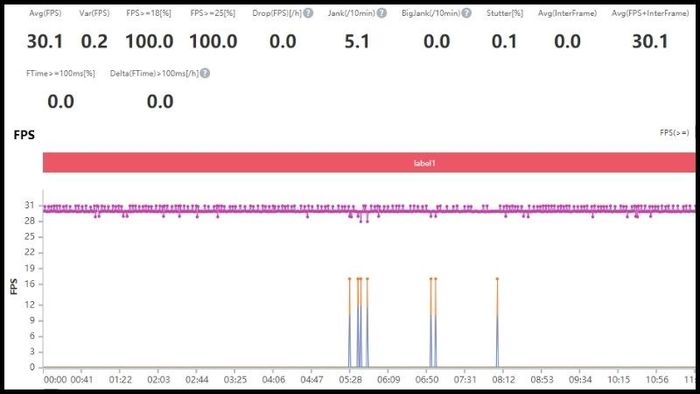Open help icon next to Jank(/10min)
The height and width of the screenshot is (394, 700).
[x=381, y=13]
